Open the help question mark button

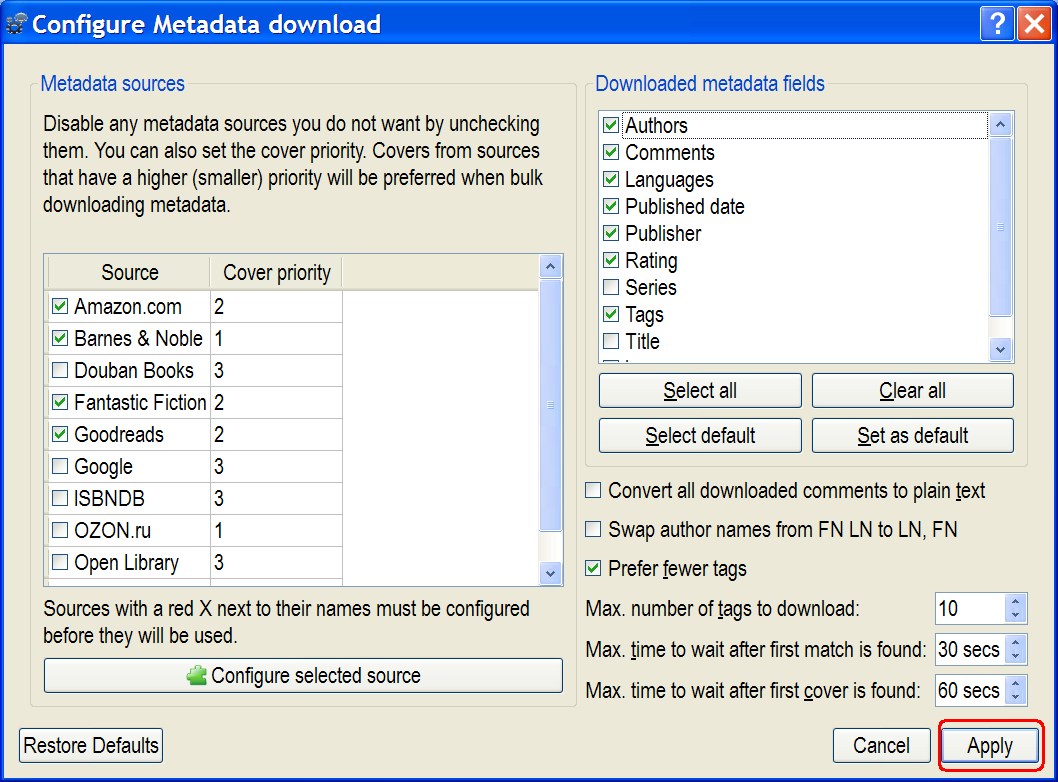(x=997, y=24)
